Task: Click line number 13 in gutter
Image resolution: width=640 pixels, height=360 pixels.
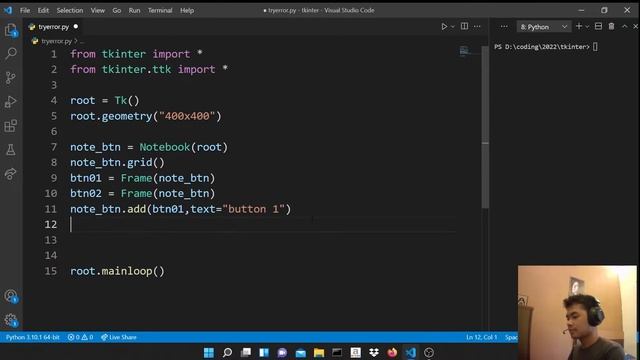Action: tap(51, 240)
